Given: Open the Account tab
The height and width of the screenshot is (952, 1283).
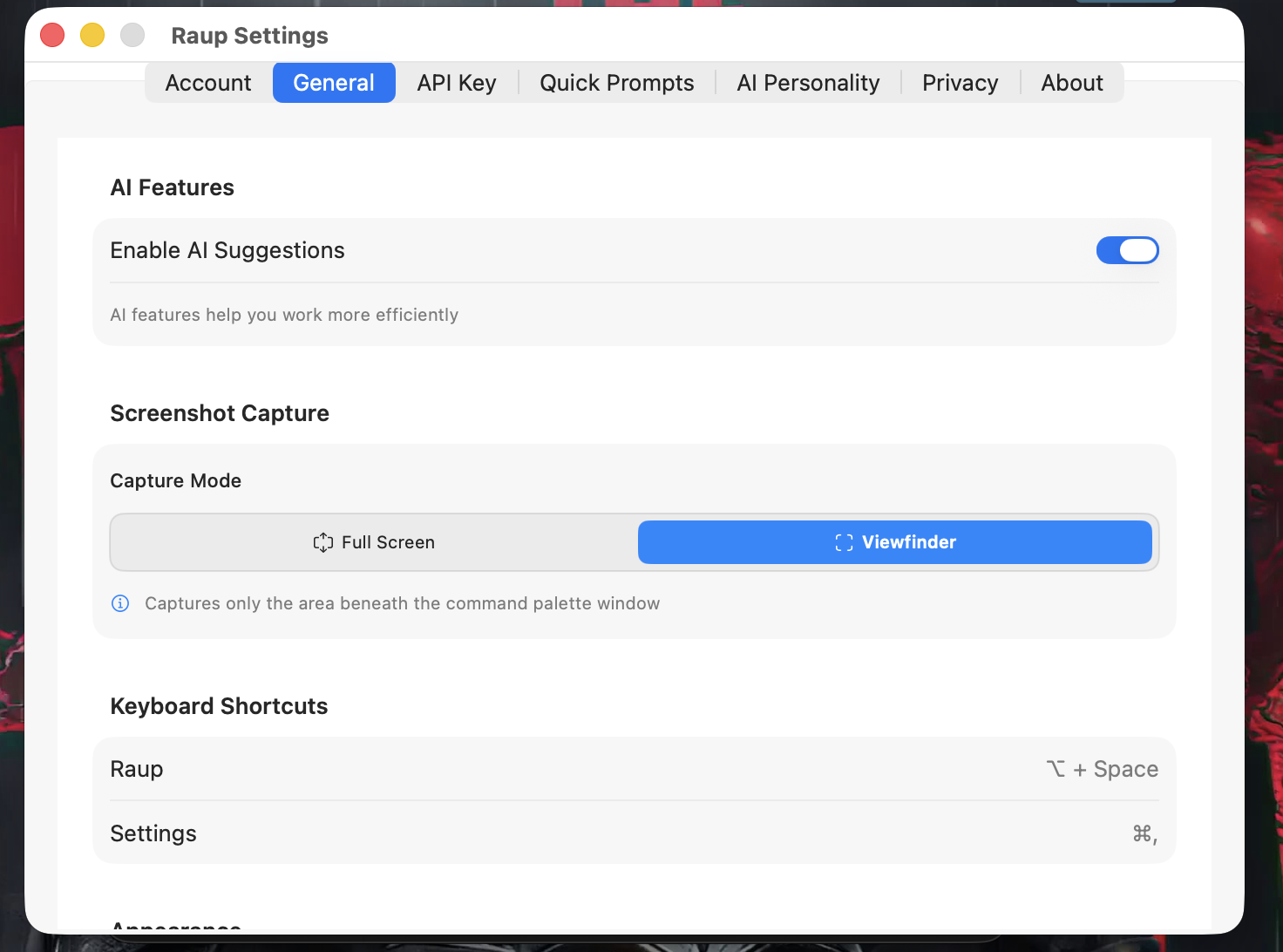Looking at the screenshot, I should 208,83.
